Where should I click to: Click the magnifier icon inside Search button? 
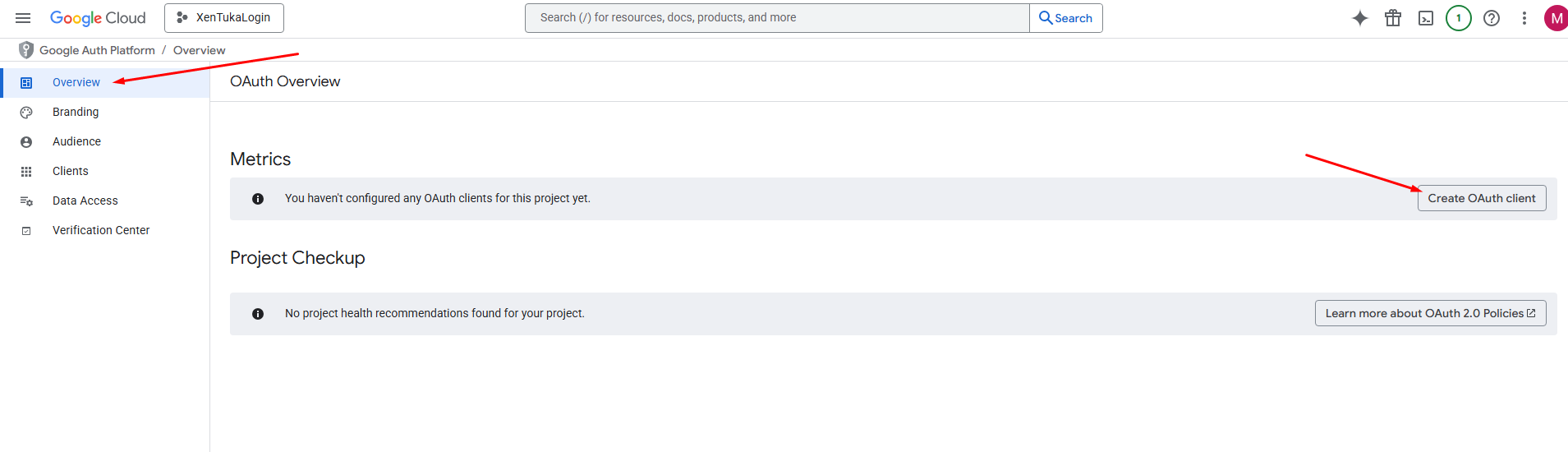coord(1046,18)
